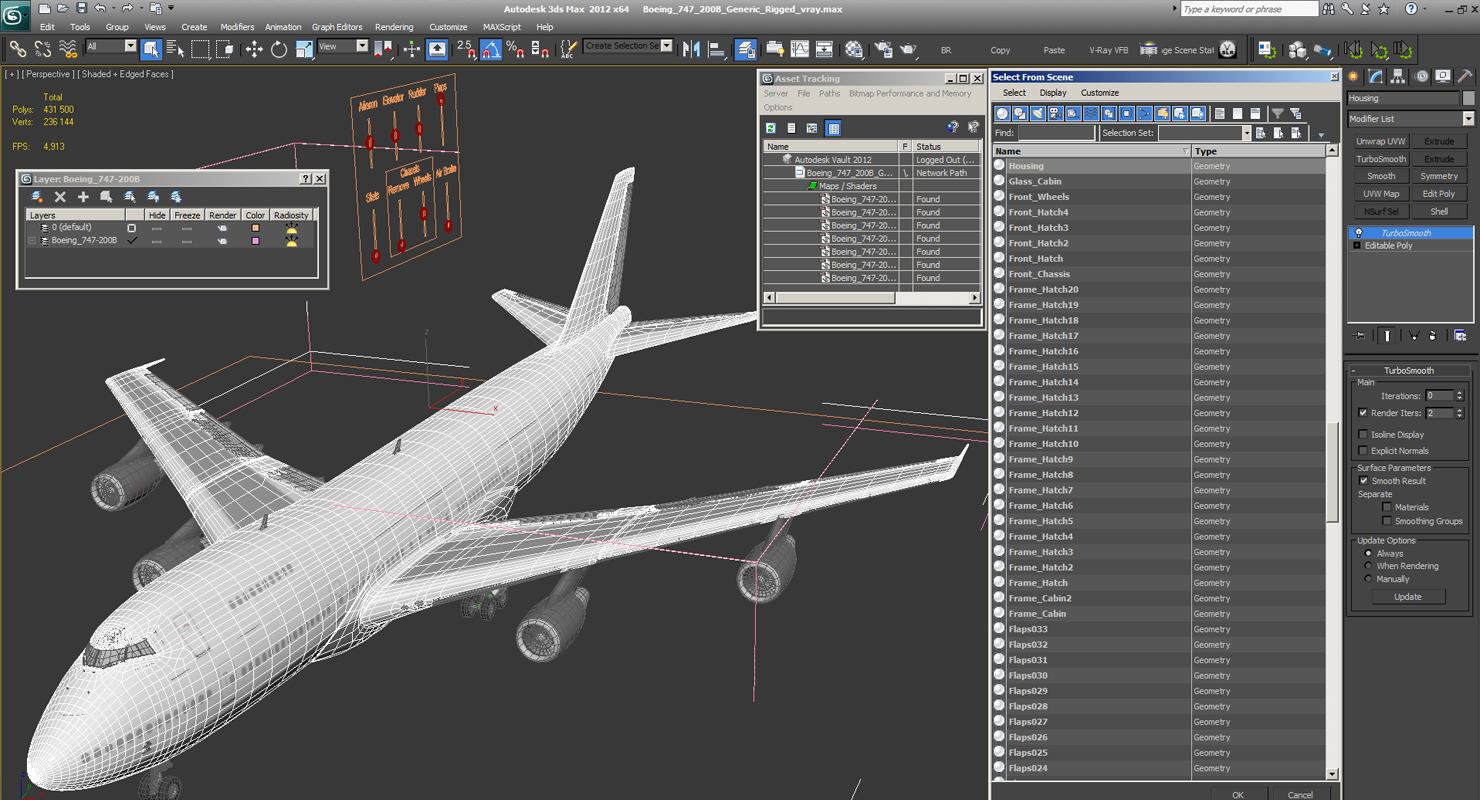Image resolution: width=1480 pixels, height=800 pixels.
Task: Toggle the Angle Snap tool
Action: (491, 48)
